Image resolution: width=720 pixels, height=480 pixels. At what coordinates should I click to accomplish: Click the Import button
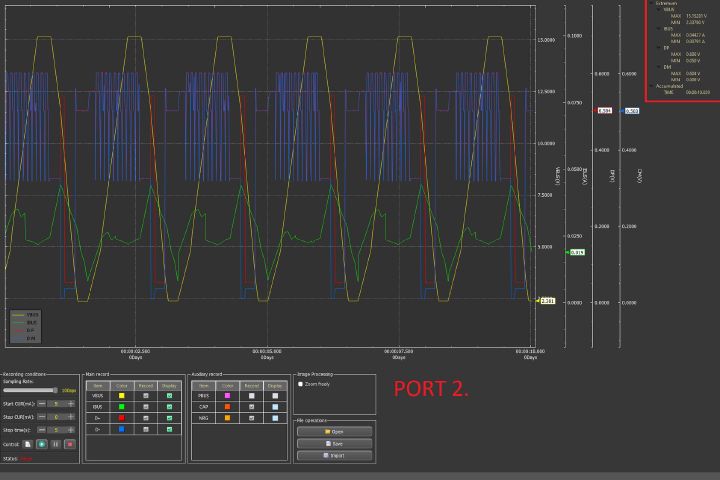[334, 455]
